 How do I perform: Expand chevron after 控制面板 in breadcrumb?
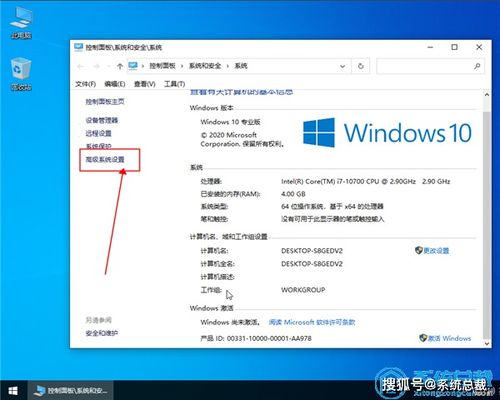182,66
